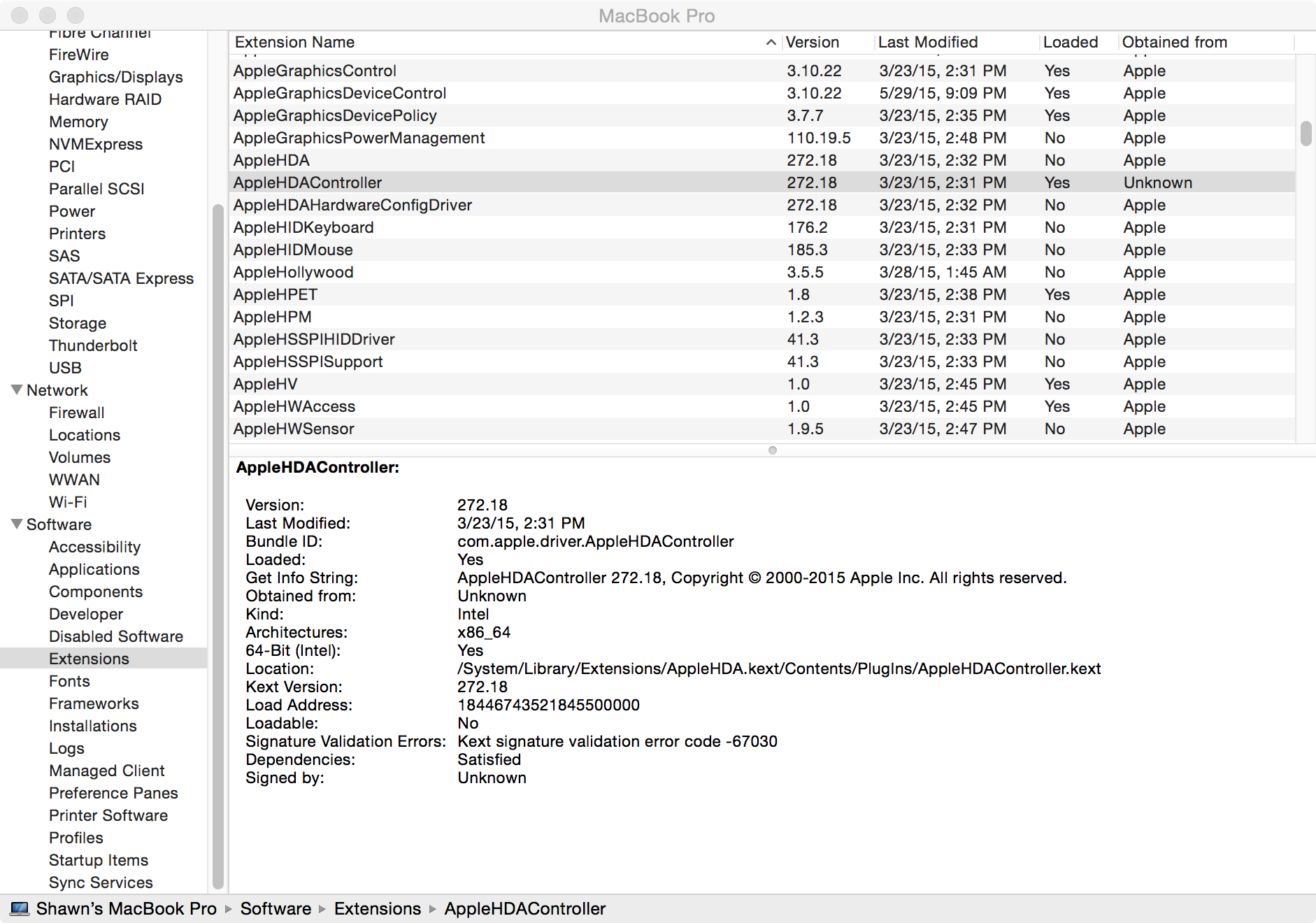Open Printers in the sidebar

point(77,234)
